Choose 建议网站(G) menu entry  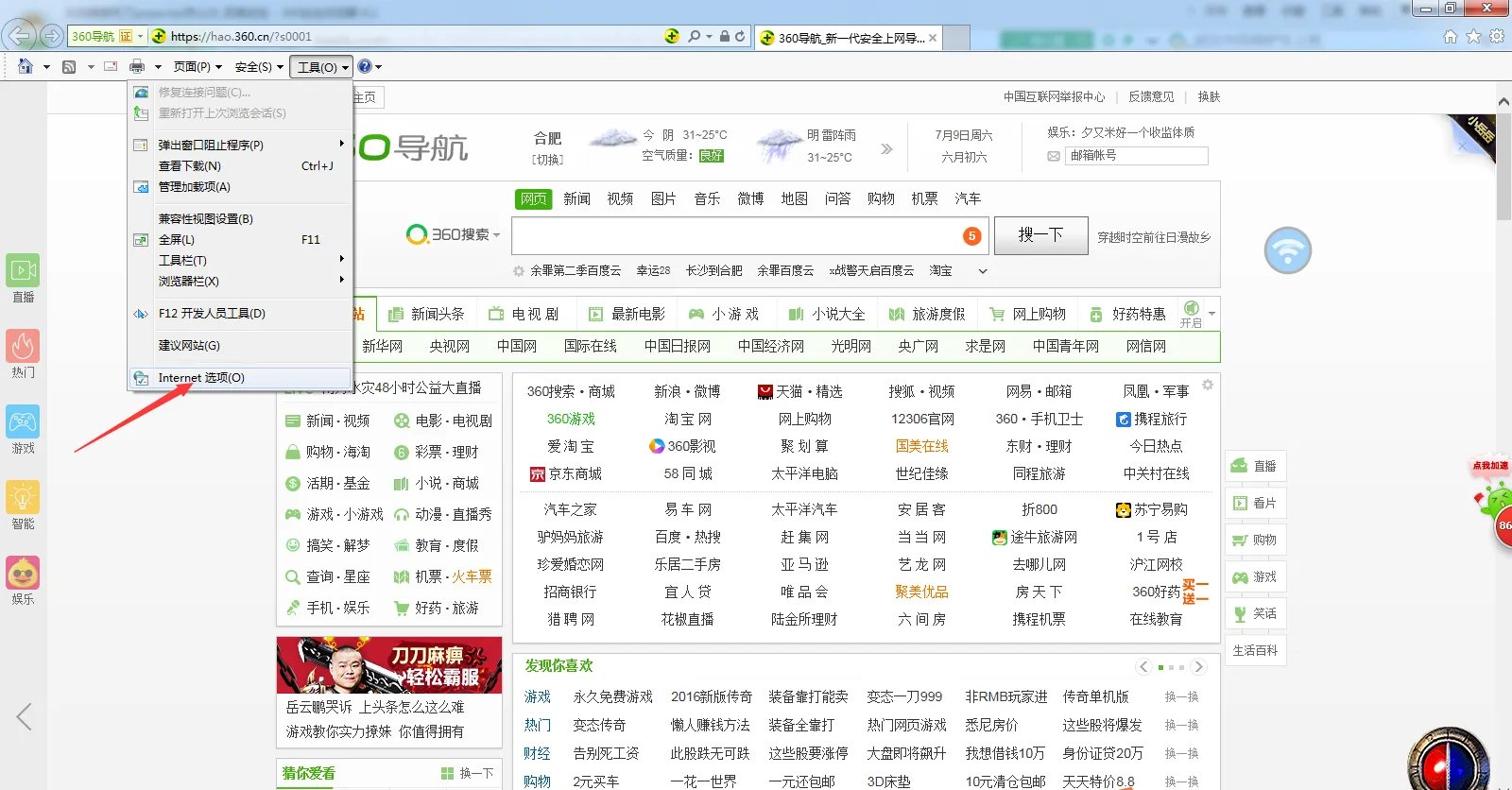(240, 345)
